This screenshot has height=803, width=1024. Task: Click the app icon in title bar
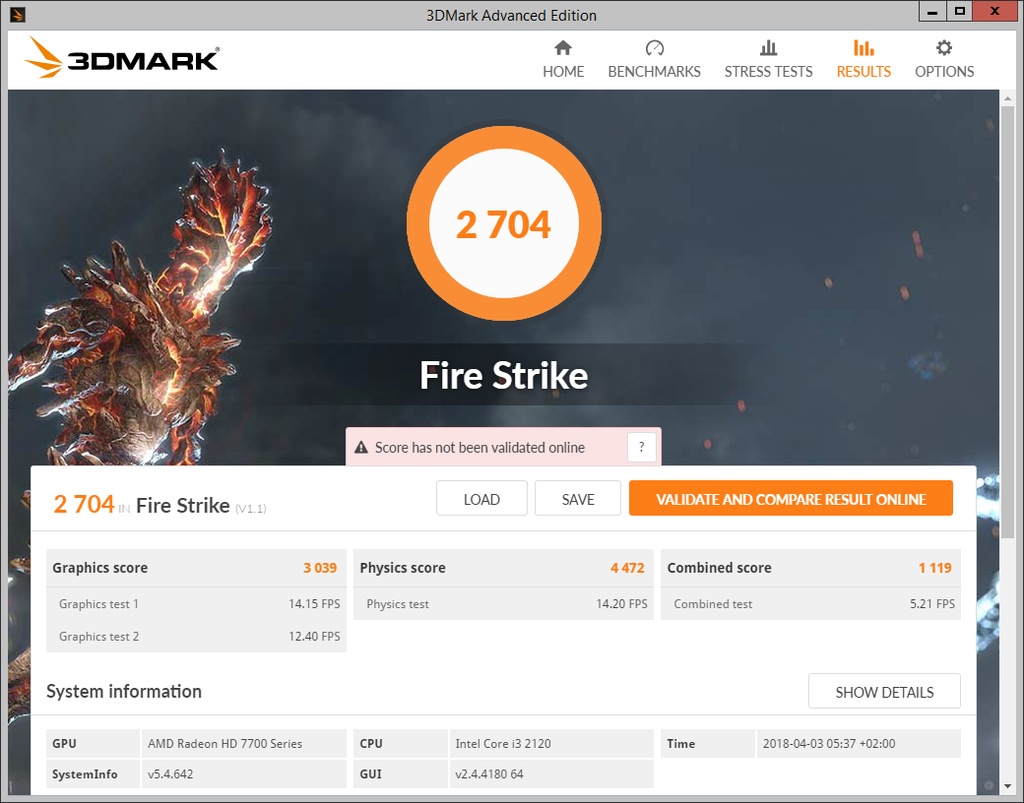coord(16,15)
